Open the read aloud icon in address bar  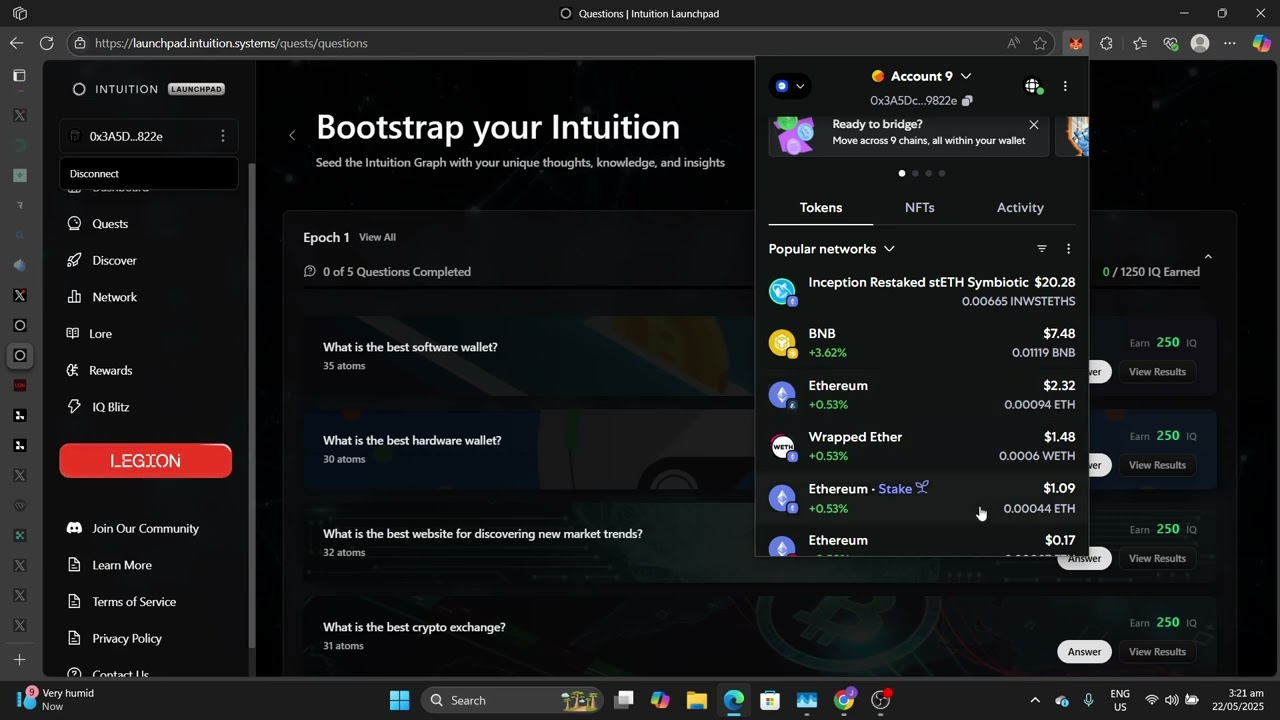pyautogui.click(x=1013, y=43)
